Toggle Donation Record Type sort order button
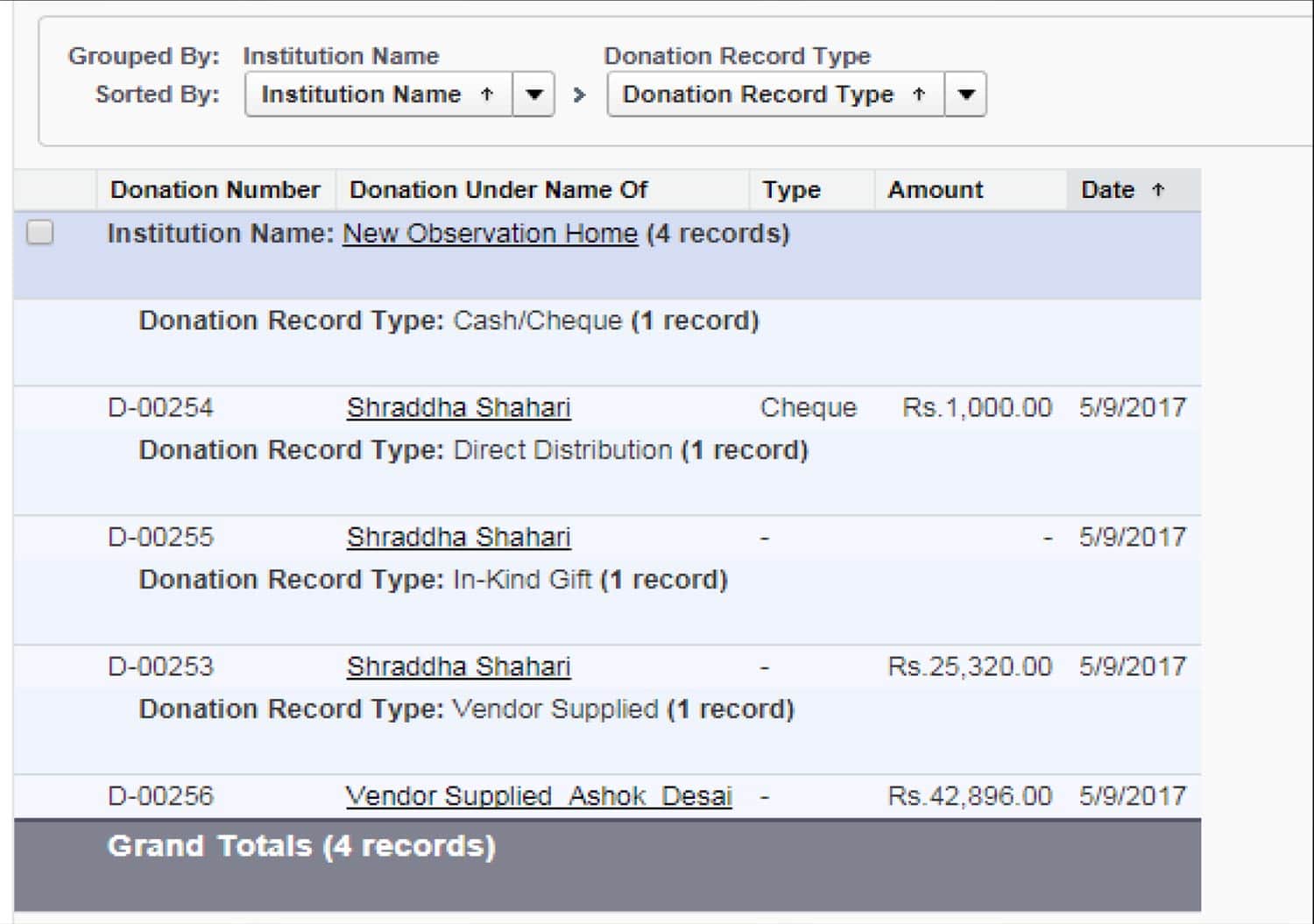This screenshot has width=1314, height=924. tap(775, 95)
